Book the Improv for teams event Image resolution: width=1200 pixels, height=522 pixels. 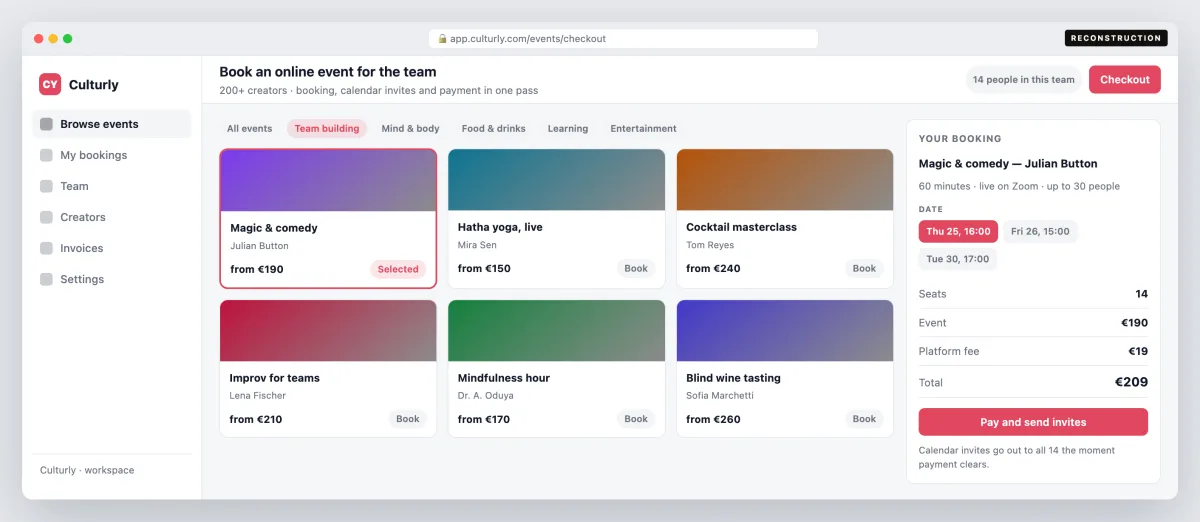(408, 419)
